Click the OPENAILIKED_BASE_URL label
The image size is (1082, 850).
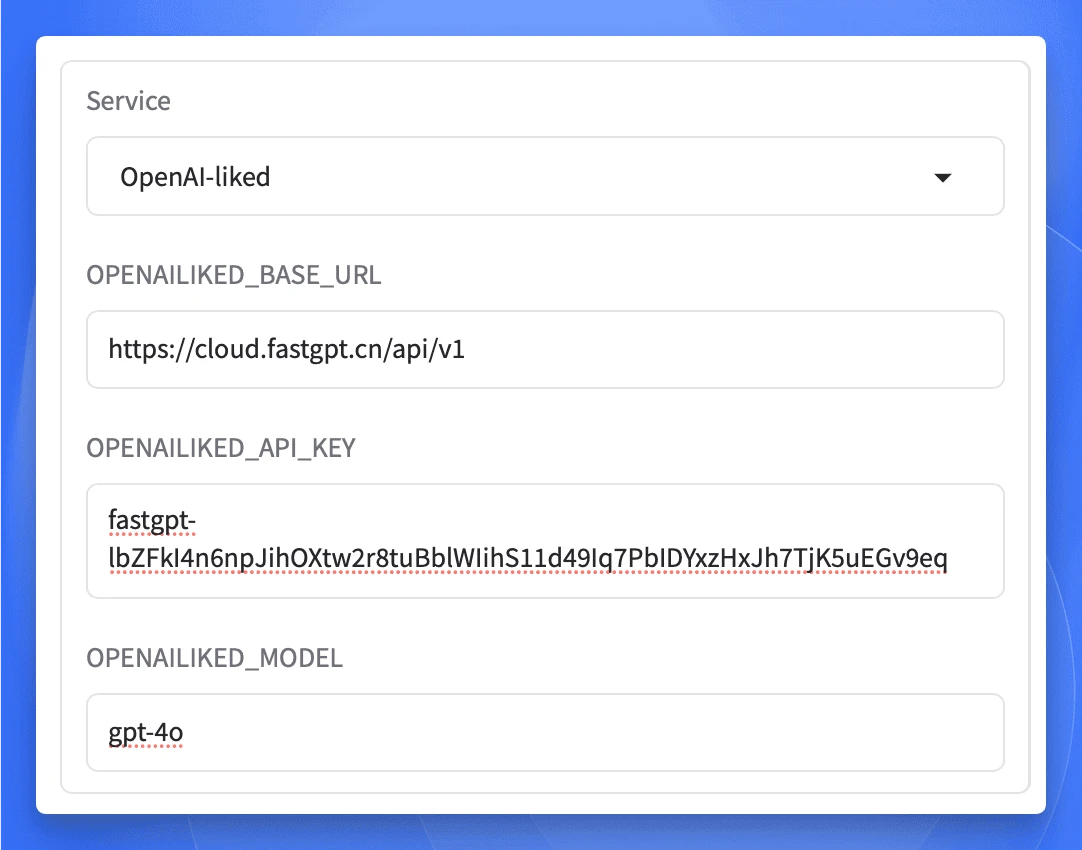233,276
